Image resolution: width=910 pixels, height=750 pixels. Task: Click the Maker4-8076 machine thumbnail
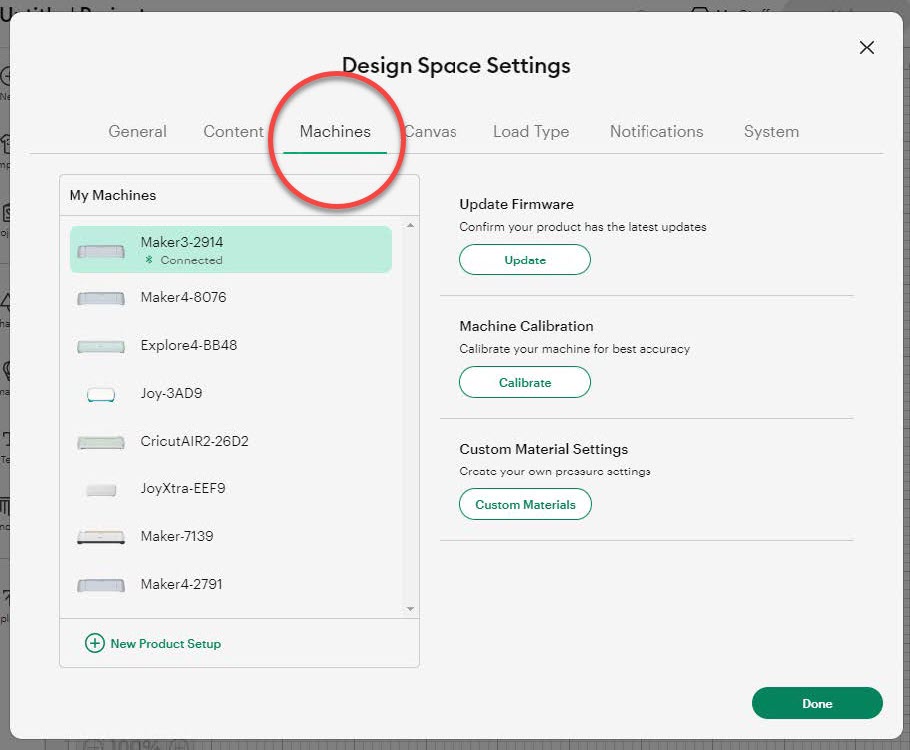pos(101,298)
